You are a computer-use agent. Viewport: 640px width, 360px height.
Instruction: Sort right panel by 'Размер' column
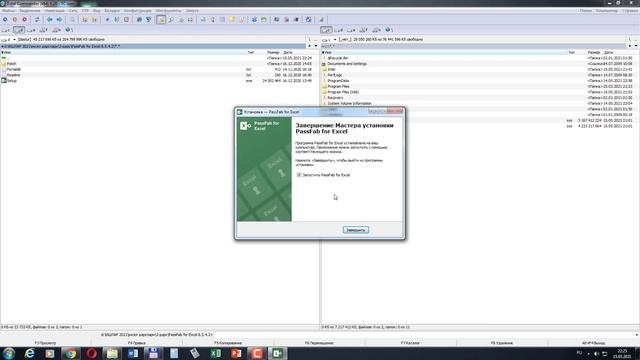coord(594,52)
